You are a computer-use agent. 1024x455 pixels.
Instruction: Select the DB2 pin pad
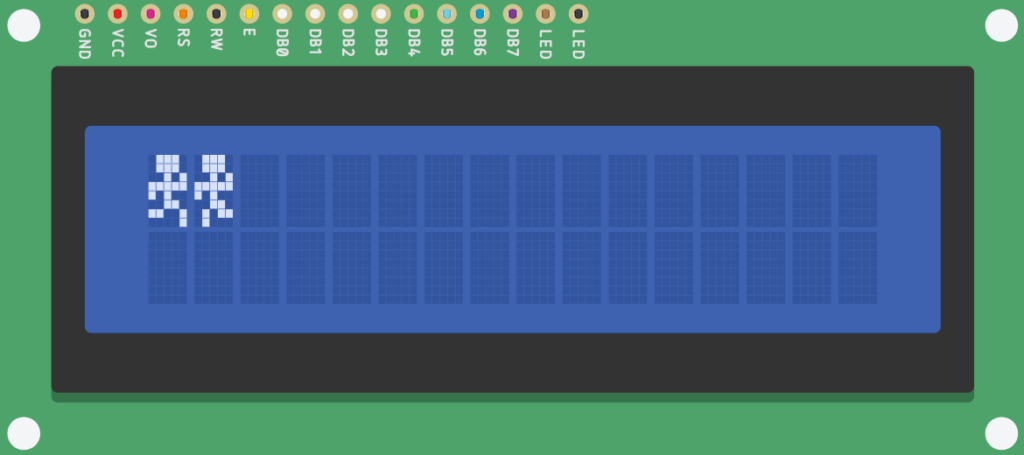(348, 14)
